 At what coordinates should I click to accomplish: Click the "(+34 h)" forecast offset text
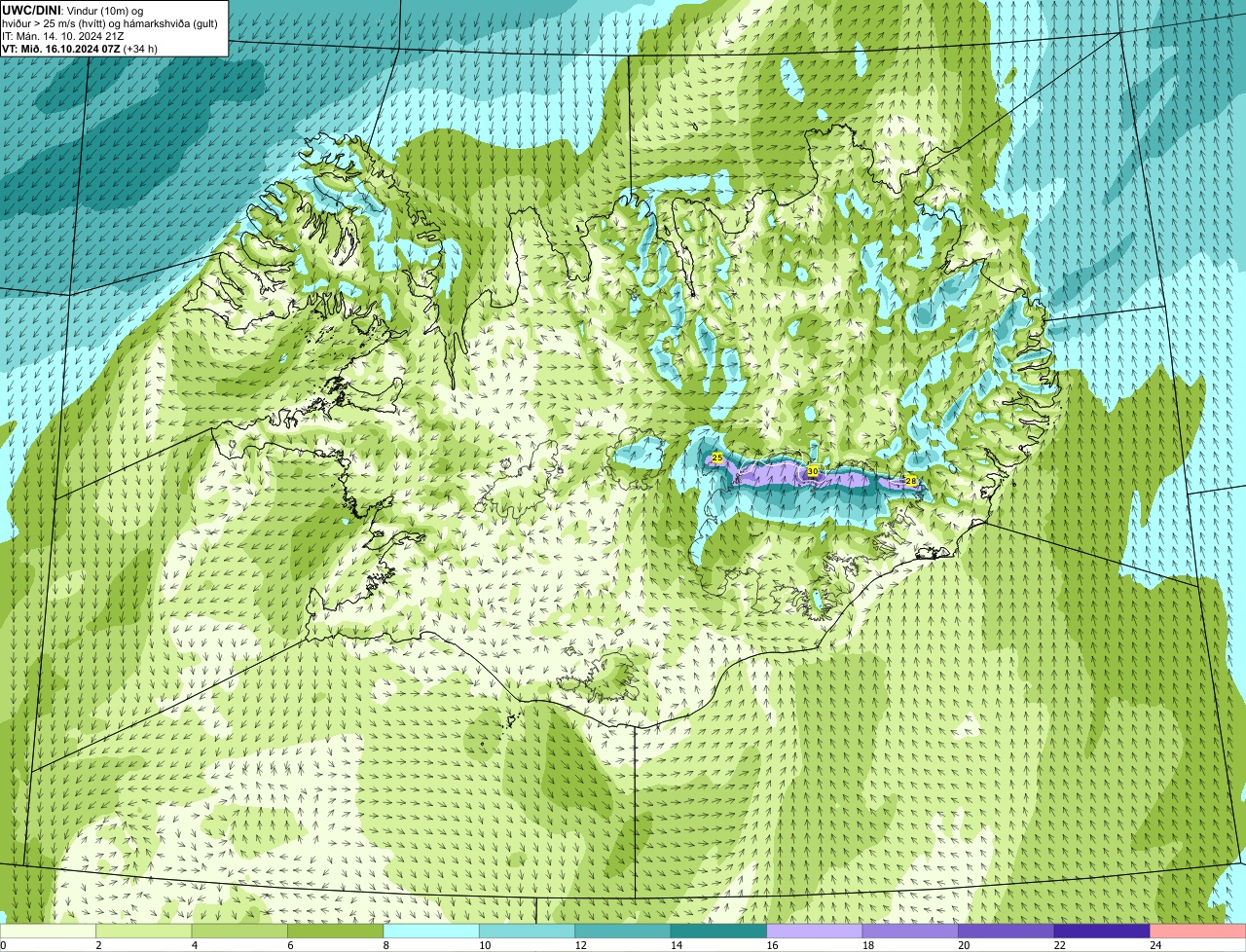(x=141, y=49)
